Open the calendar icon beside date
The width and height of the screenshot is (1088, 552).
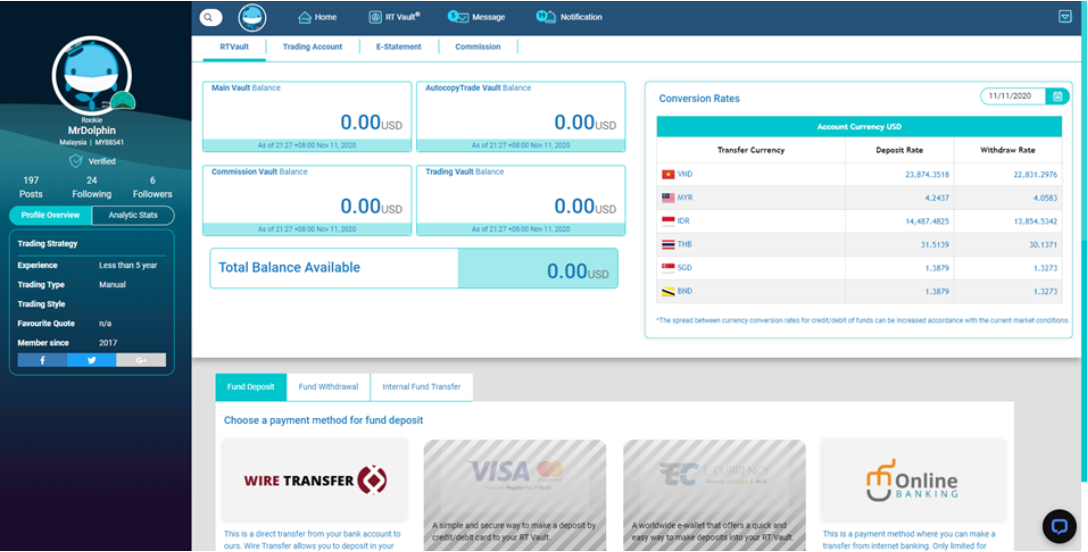1057,96
